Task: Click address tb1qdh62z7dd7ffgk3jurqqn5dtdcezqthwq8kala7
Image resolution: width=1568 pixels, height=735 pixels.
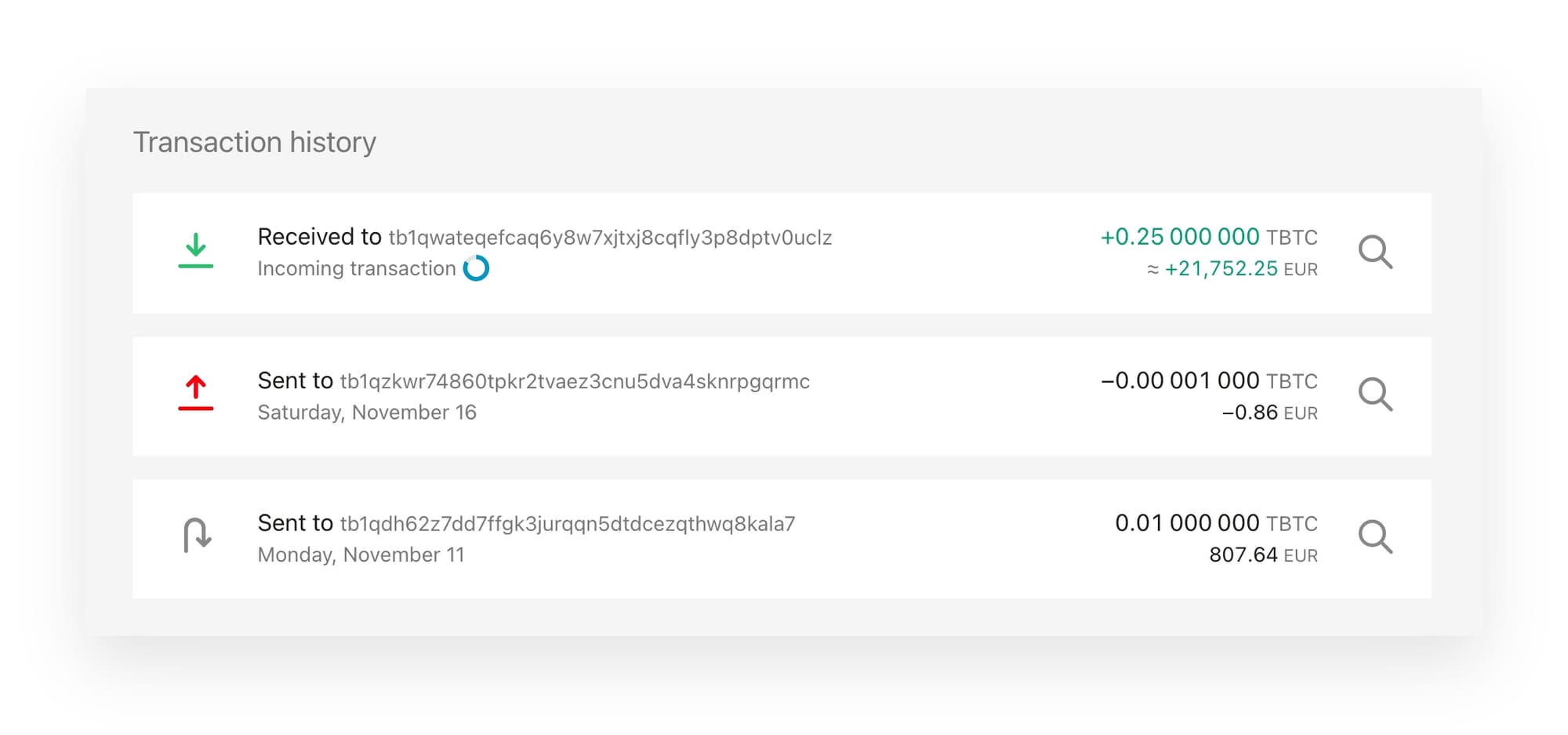Action: pos(568,524)
